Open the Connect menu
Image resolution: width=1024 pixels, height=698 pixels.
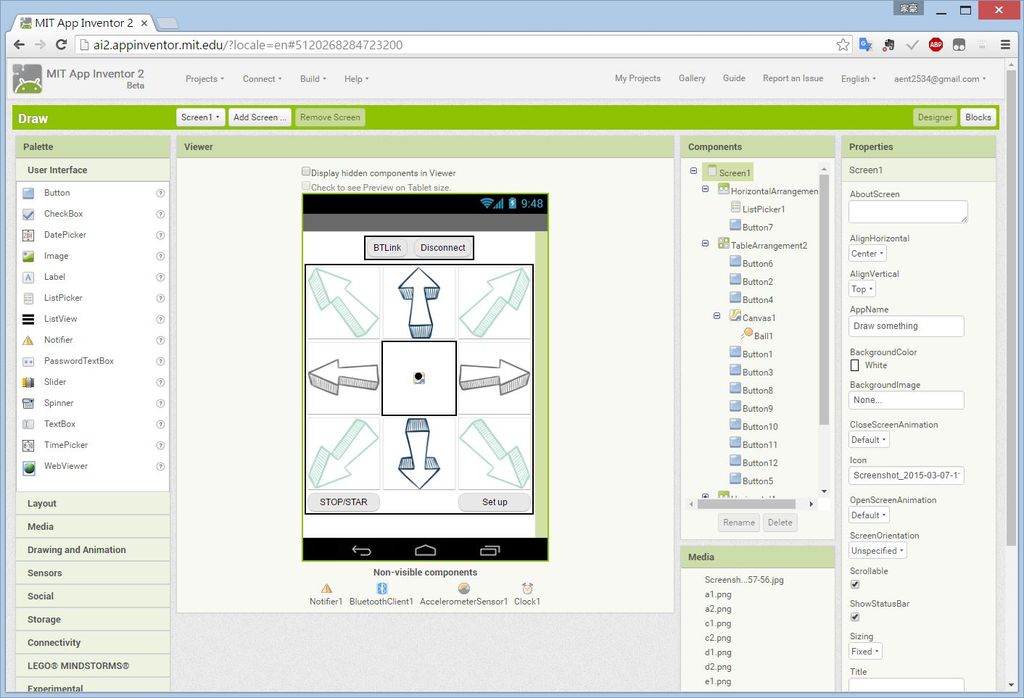click(262, 79)
